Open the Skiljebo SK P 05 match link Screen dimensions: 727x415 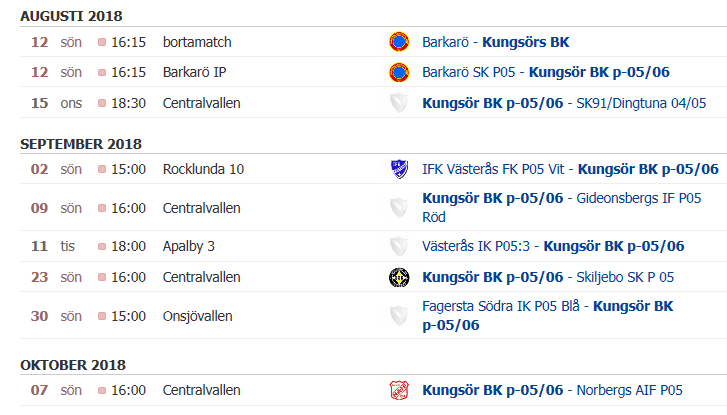tap(548, 277)
